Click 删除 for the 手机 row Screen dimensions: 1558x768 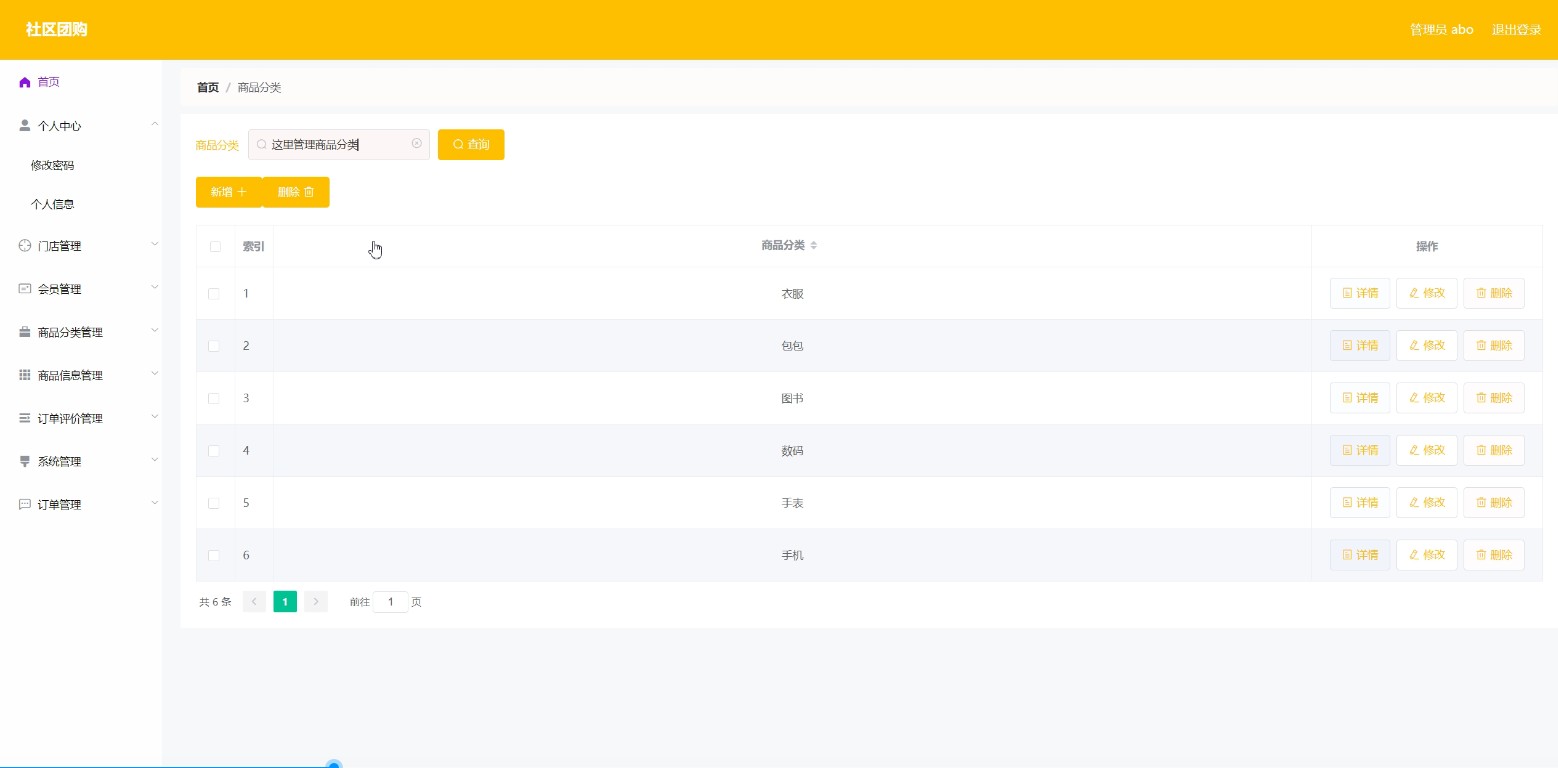[x=1494, y=554]
